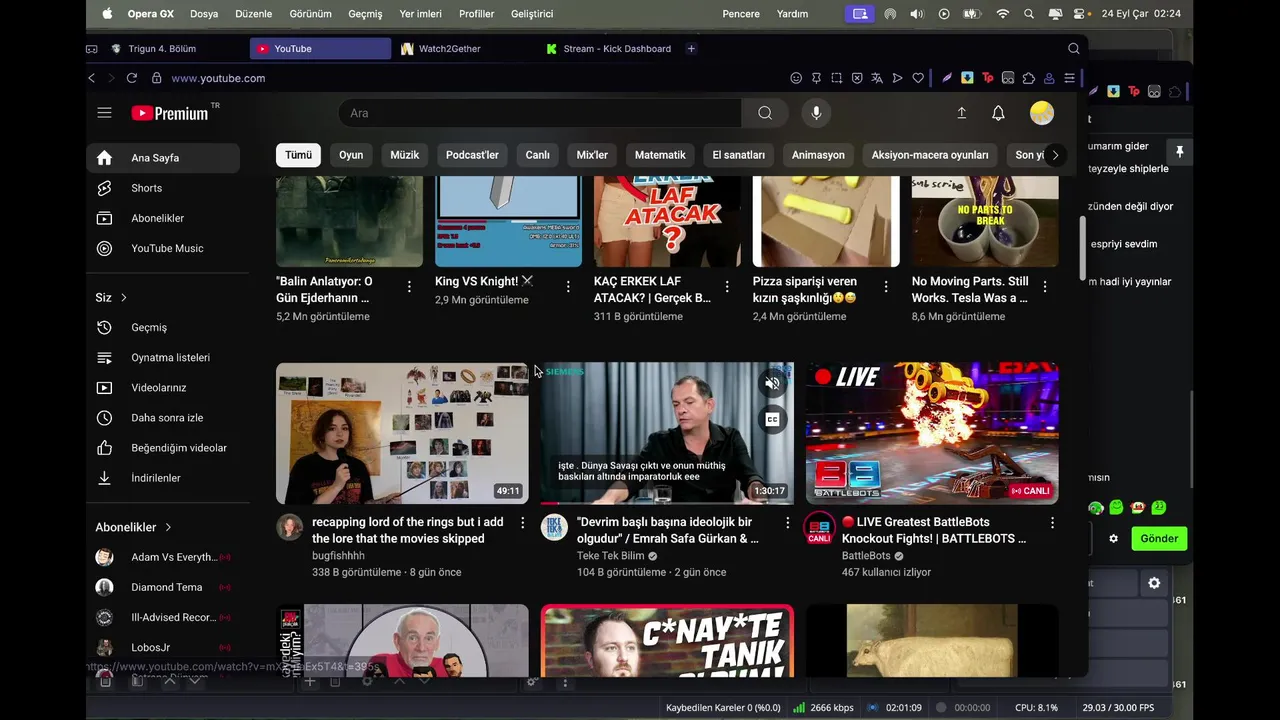Go back to previous page
Viewport: 1280px width, 720px height.
pyautogui.click(x=92, y=78)
